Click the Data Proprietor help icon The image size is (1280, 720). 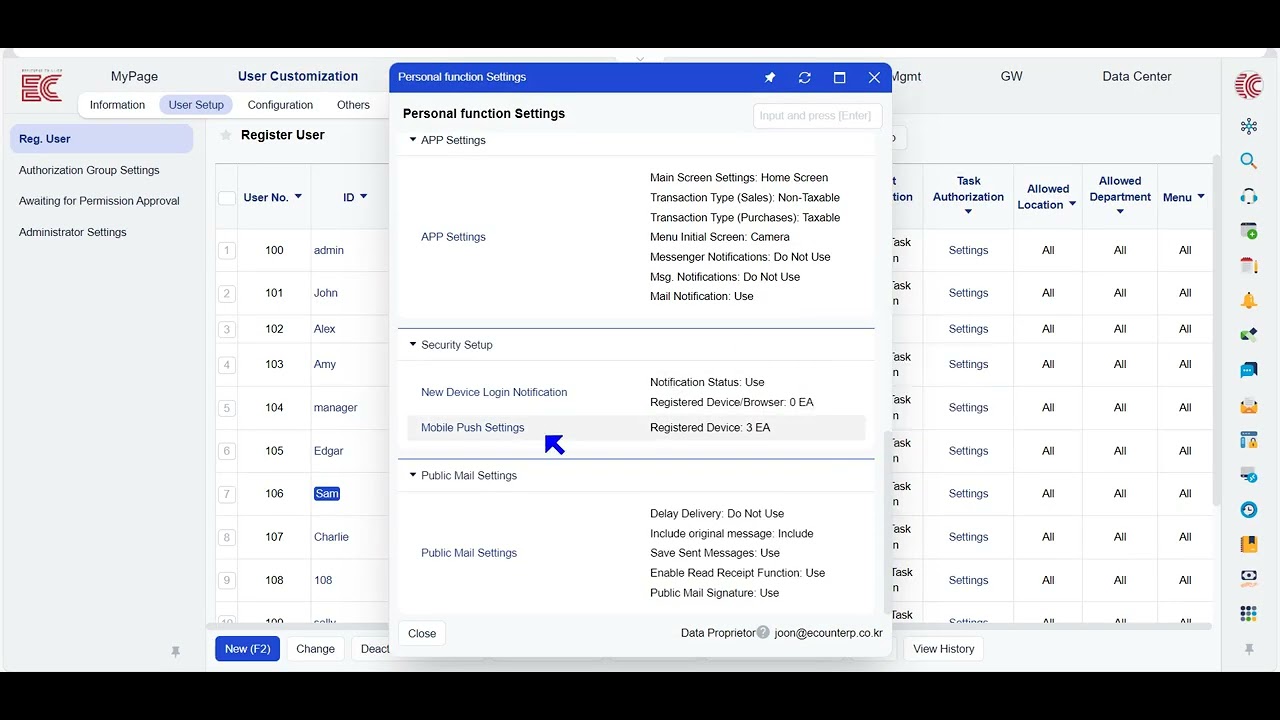point(763,632)
